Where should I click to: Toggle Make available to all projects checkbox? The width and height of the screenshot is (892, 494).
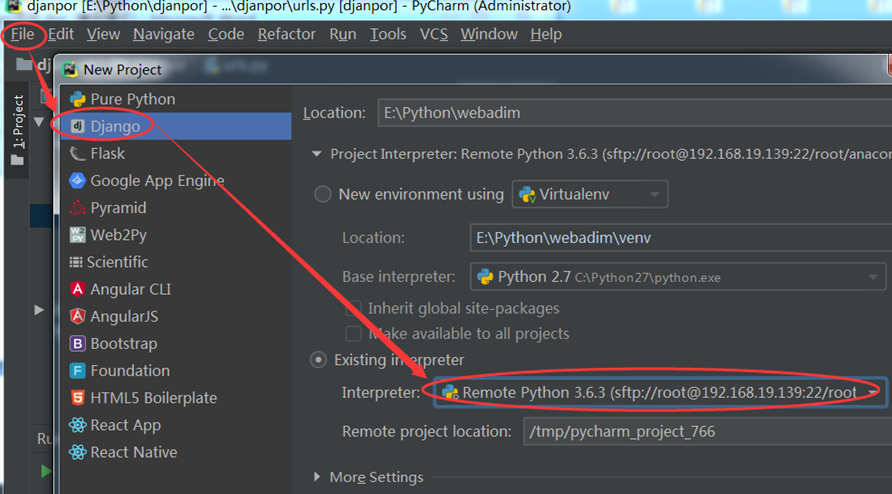353,334
